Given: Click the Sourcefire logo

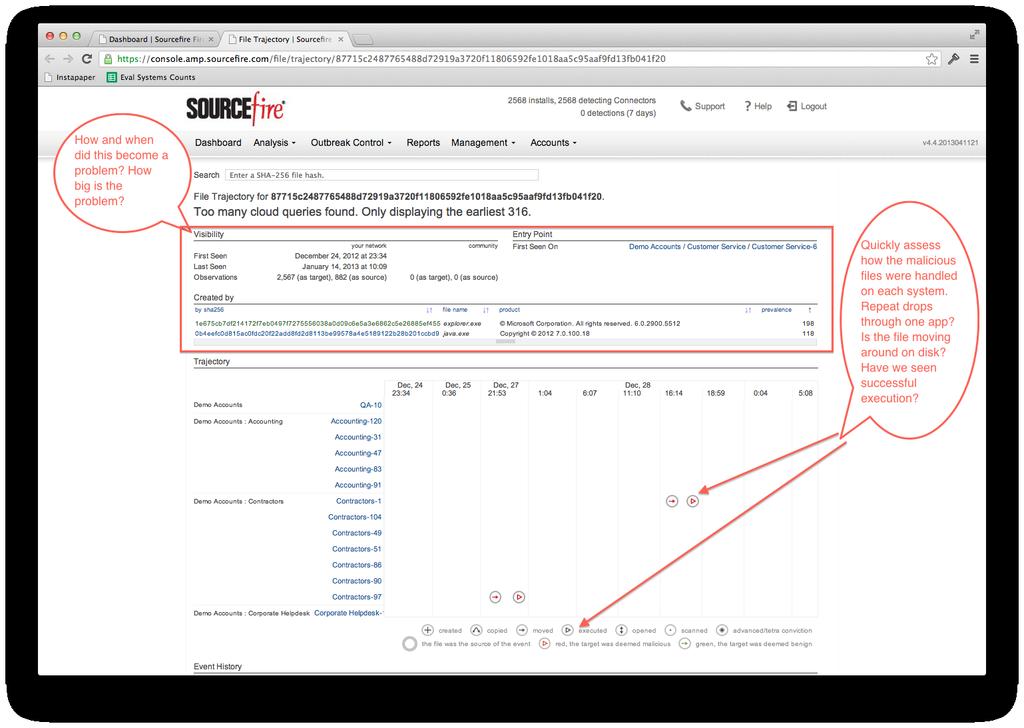Looking at the screenshot, I should (x=236, y=108).
